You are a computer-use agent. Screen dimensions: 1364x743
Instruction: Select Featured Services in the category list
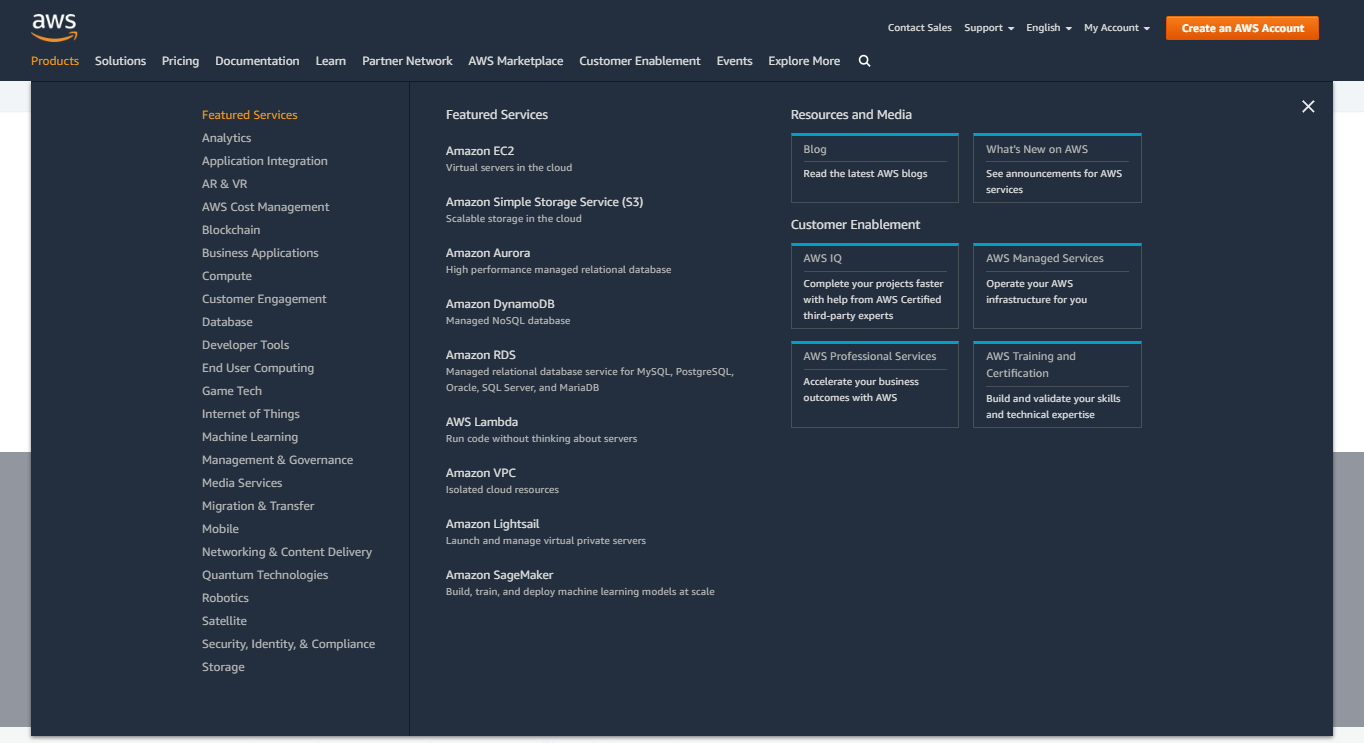point(250,115)
